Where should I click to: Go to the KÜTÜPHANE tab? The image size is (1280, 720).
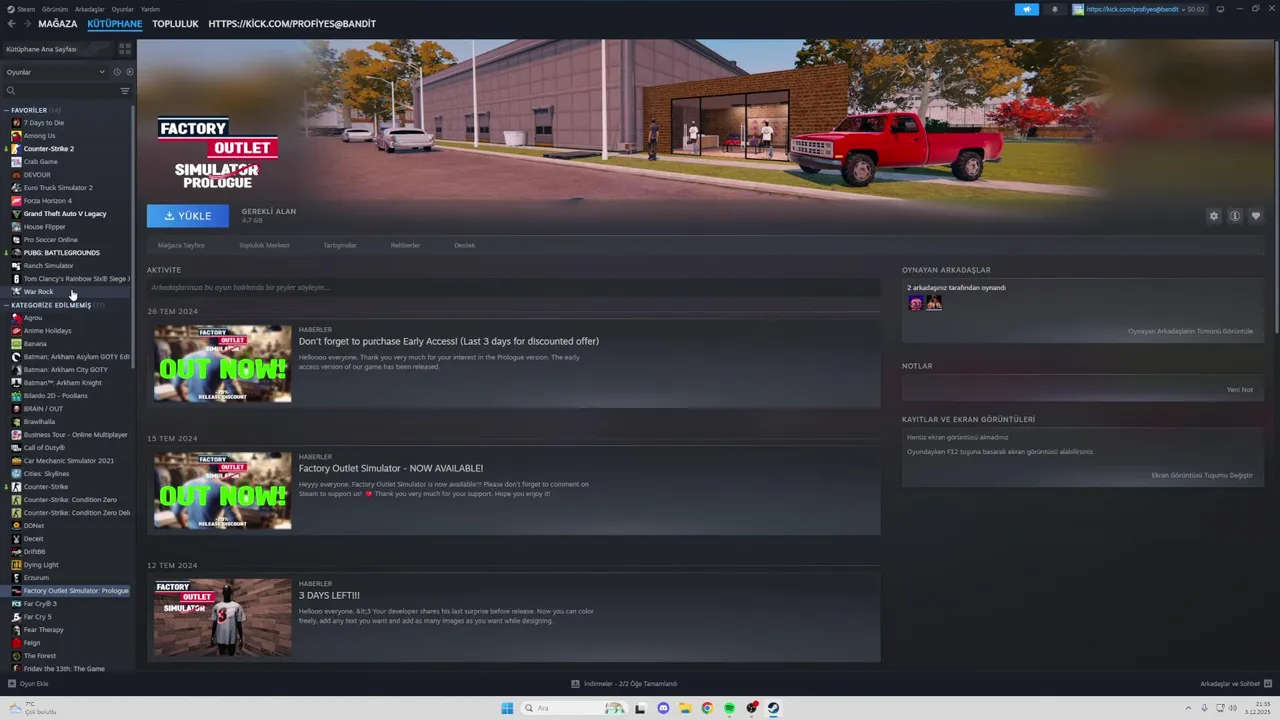[114, 24]
